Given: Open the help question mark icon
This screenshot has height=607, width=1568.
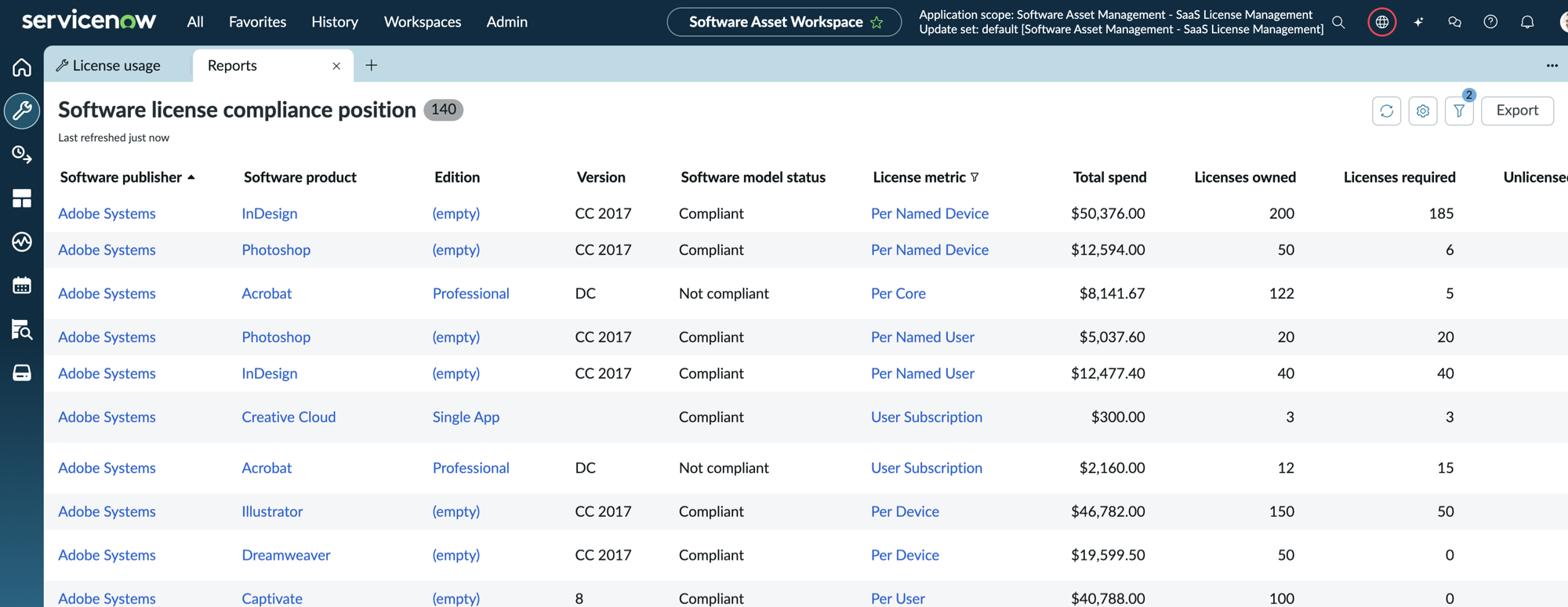Looking at the screenshot, I should 1490,22.
